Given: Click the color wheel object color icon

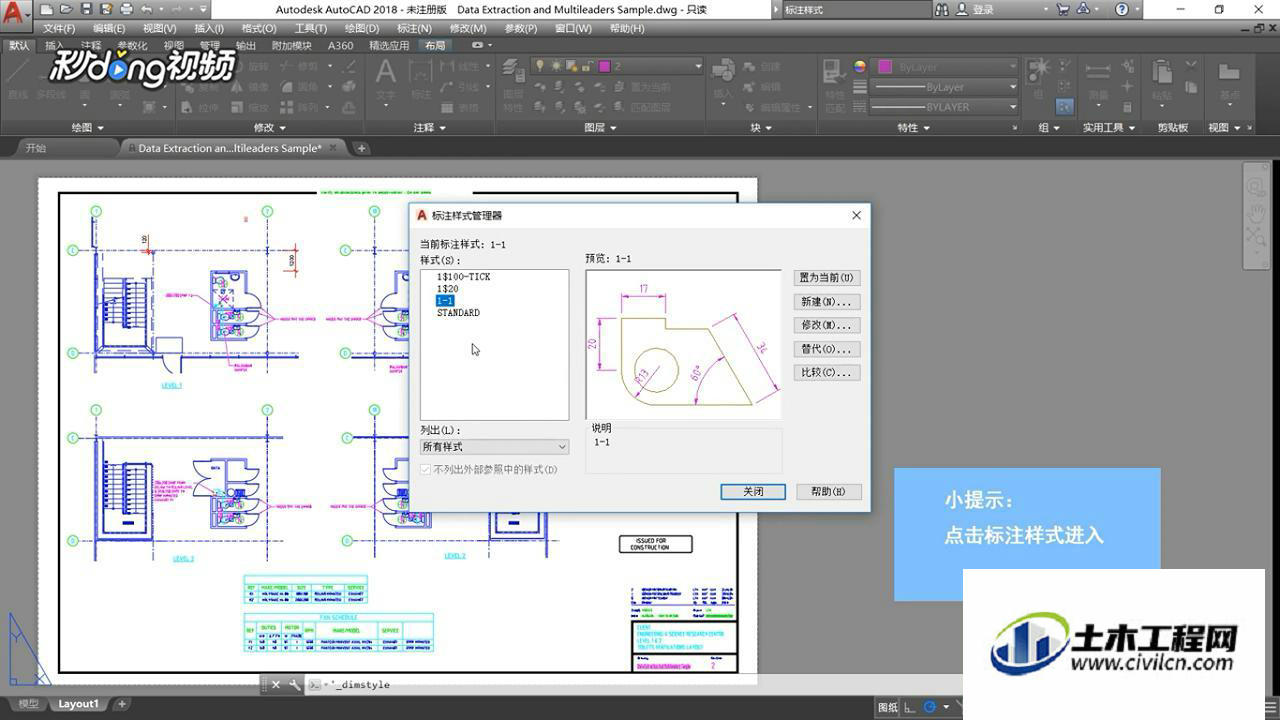Looking at the screenshot, I should point(859,66).
